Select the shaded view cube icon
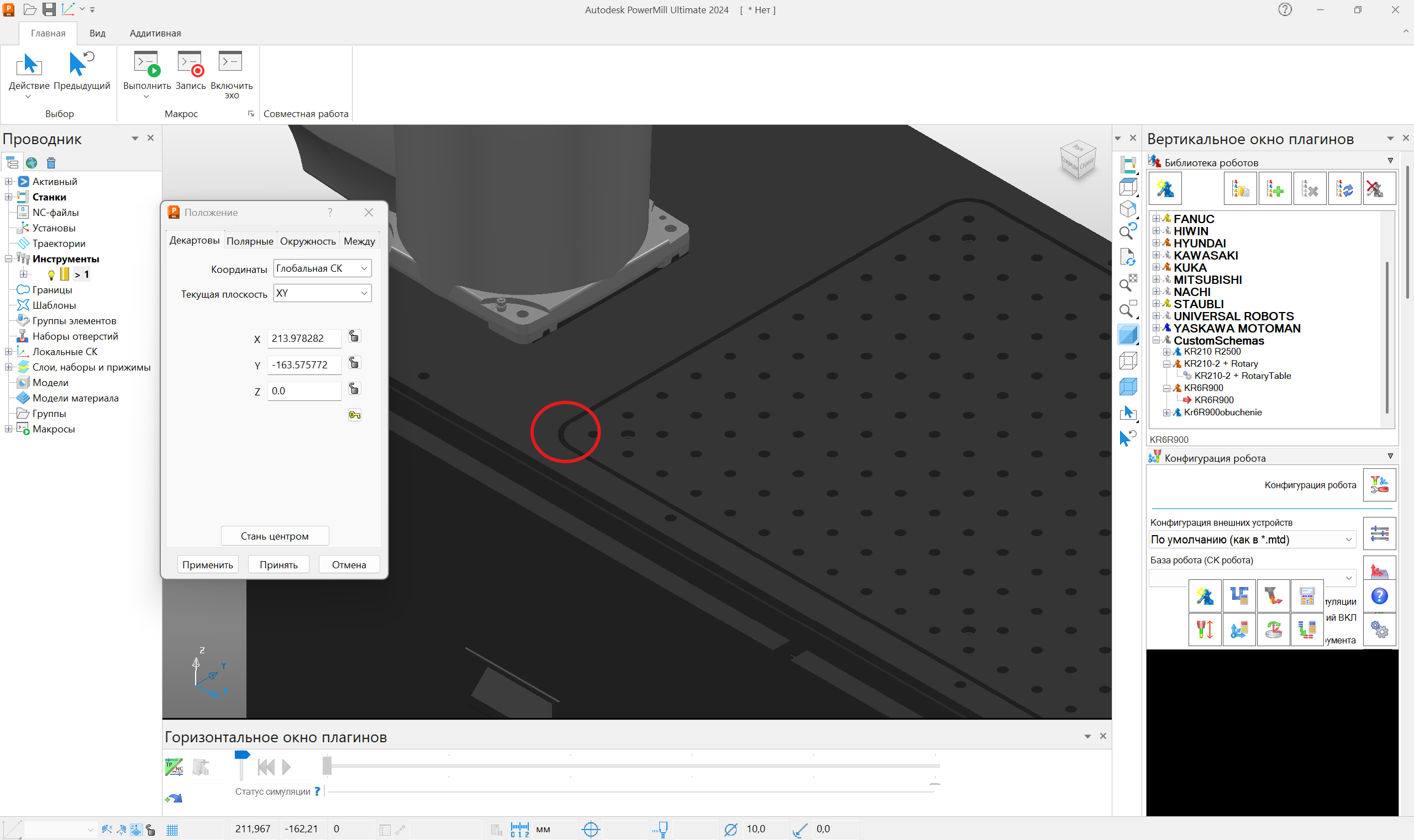 1128,335
